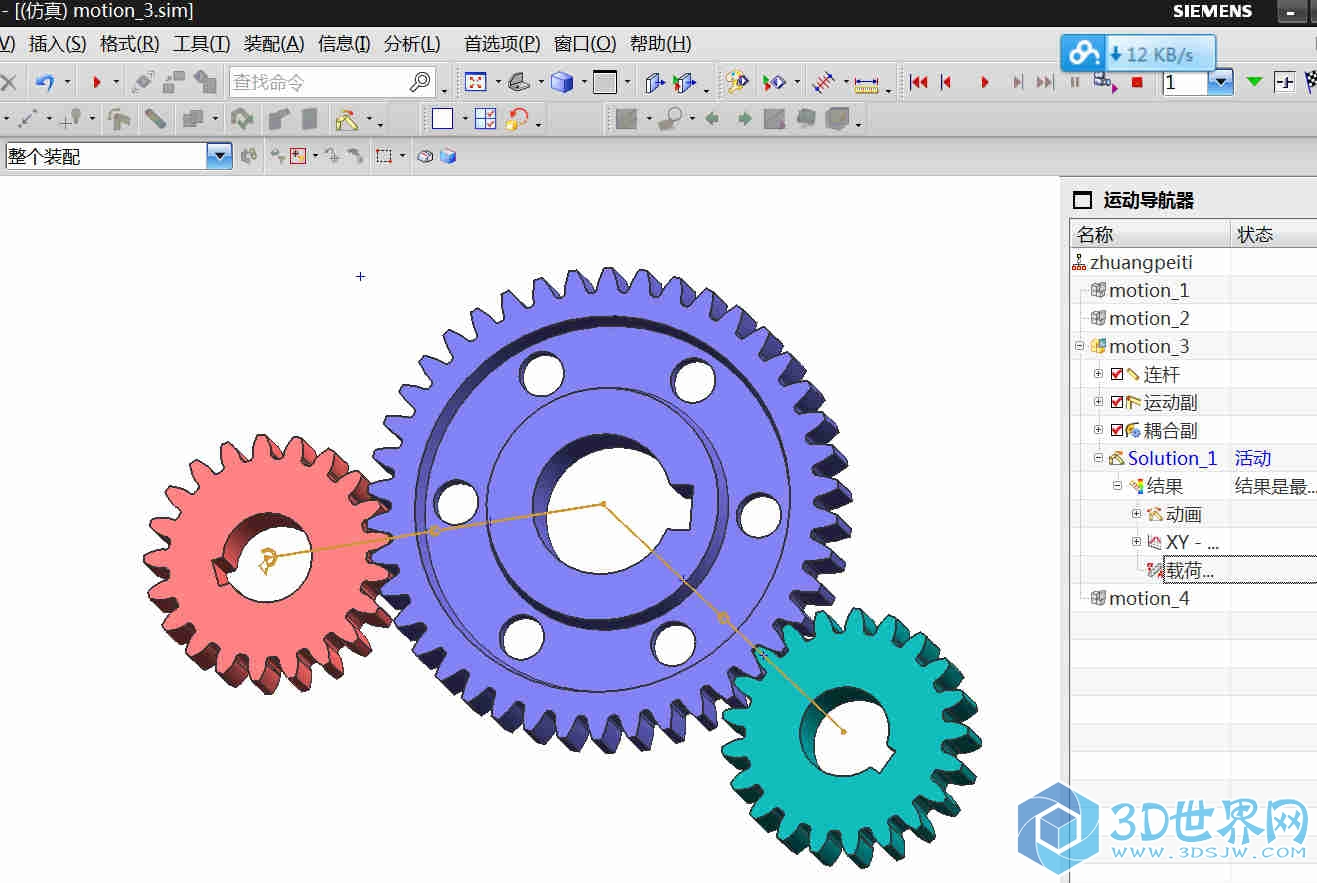This screenshot has height=883, width=1317.
Task: Collapse the 结果 node
Action: click(1117, 486)
